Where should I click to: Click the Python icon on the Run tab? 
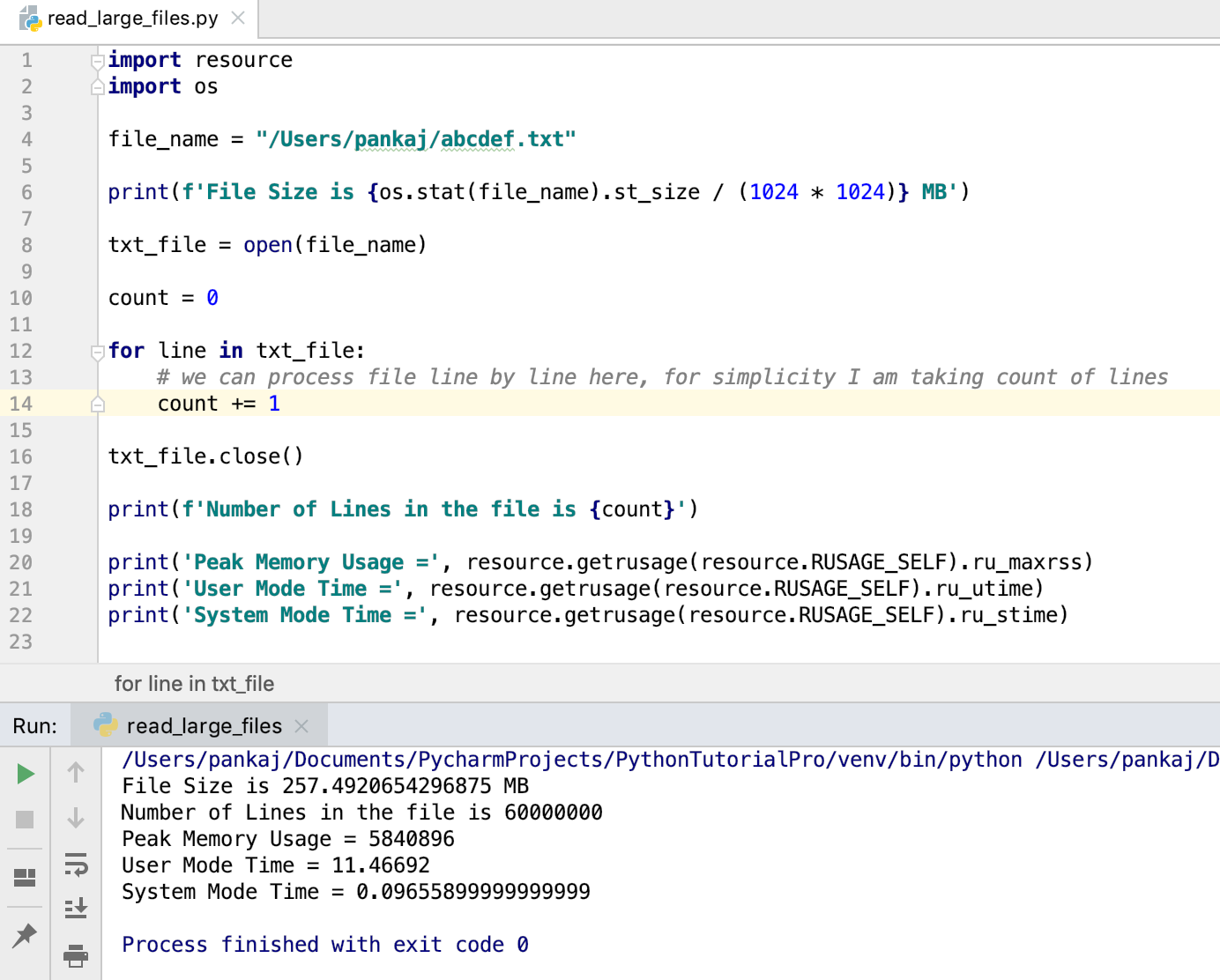tap(106, 724)
